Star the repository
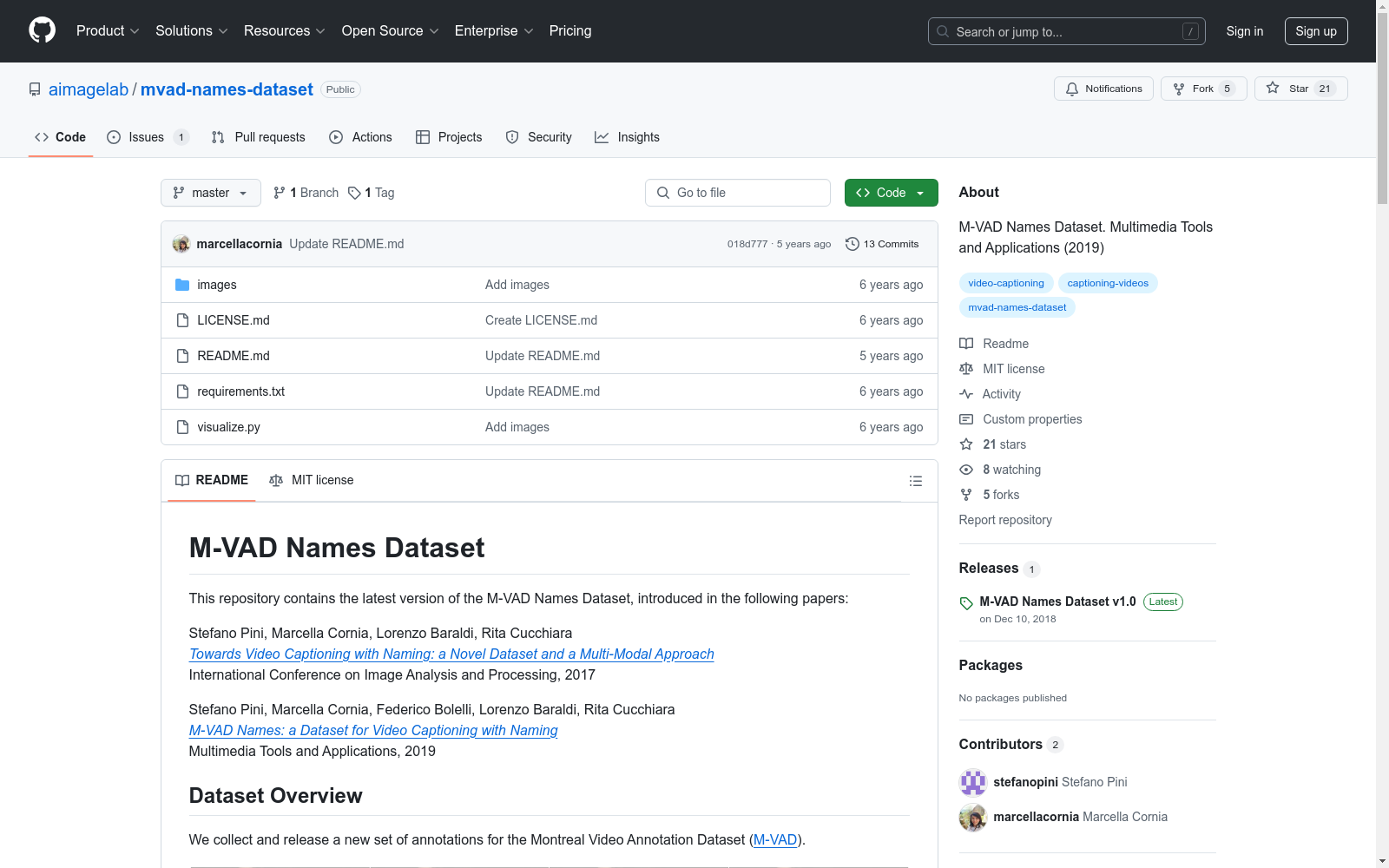This screenshot has height=868, width=1389. tap(1300, 89)
